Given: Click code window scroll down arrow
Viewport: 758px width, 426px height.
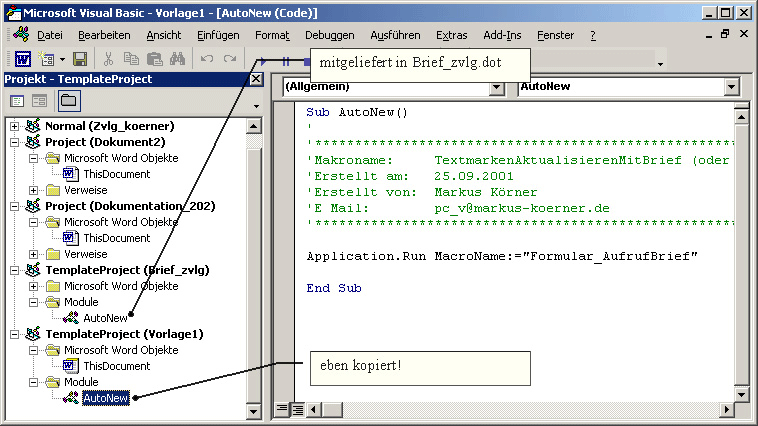Looking at the screenshot, I should click(741, 394).
